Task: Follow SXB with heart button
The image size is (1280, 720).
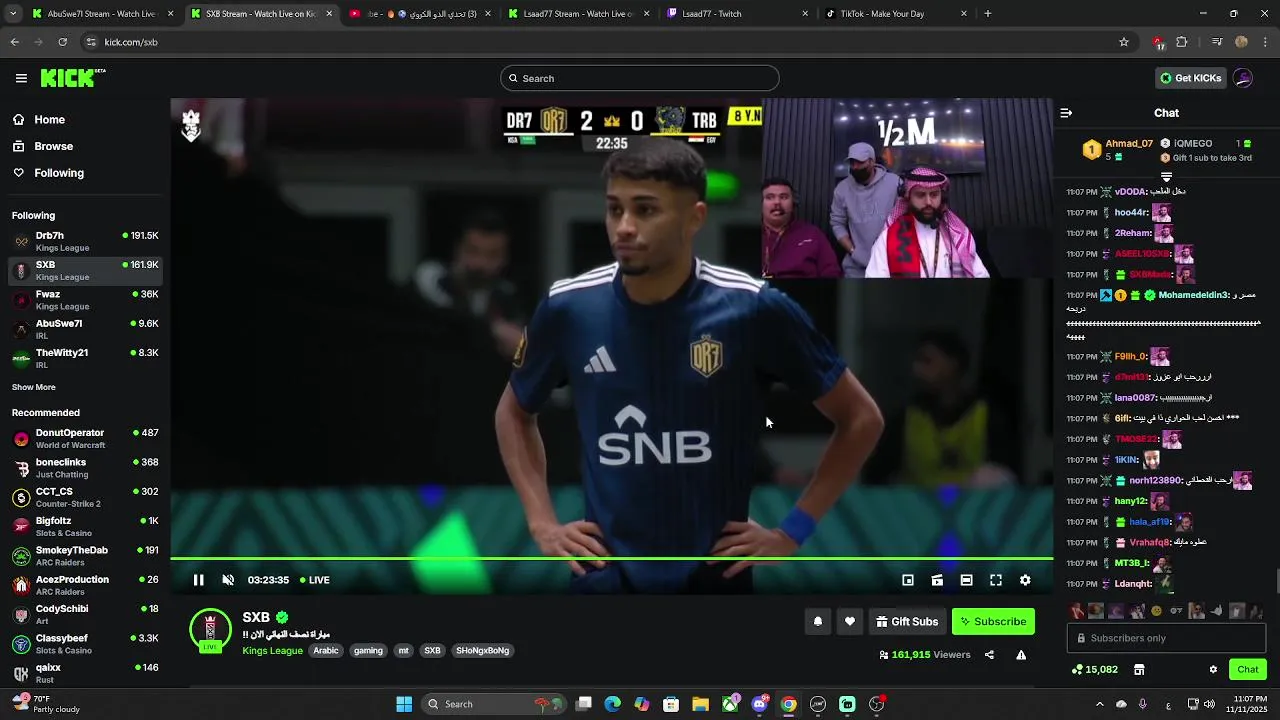Action: pyautogui.click(x=850, y=621)
